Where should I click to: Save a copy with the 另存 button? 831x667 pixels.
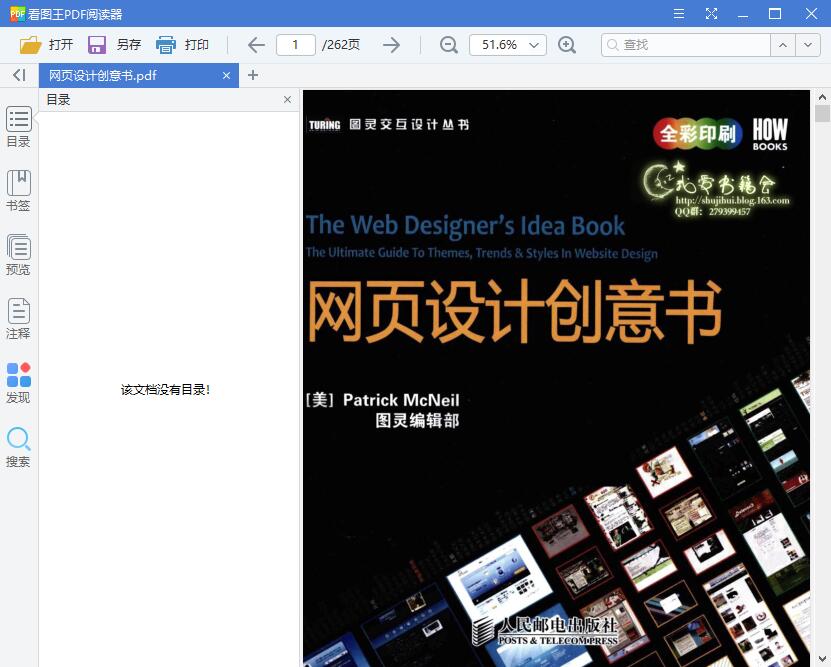(114, 45)
